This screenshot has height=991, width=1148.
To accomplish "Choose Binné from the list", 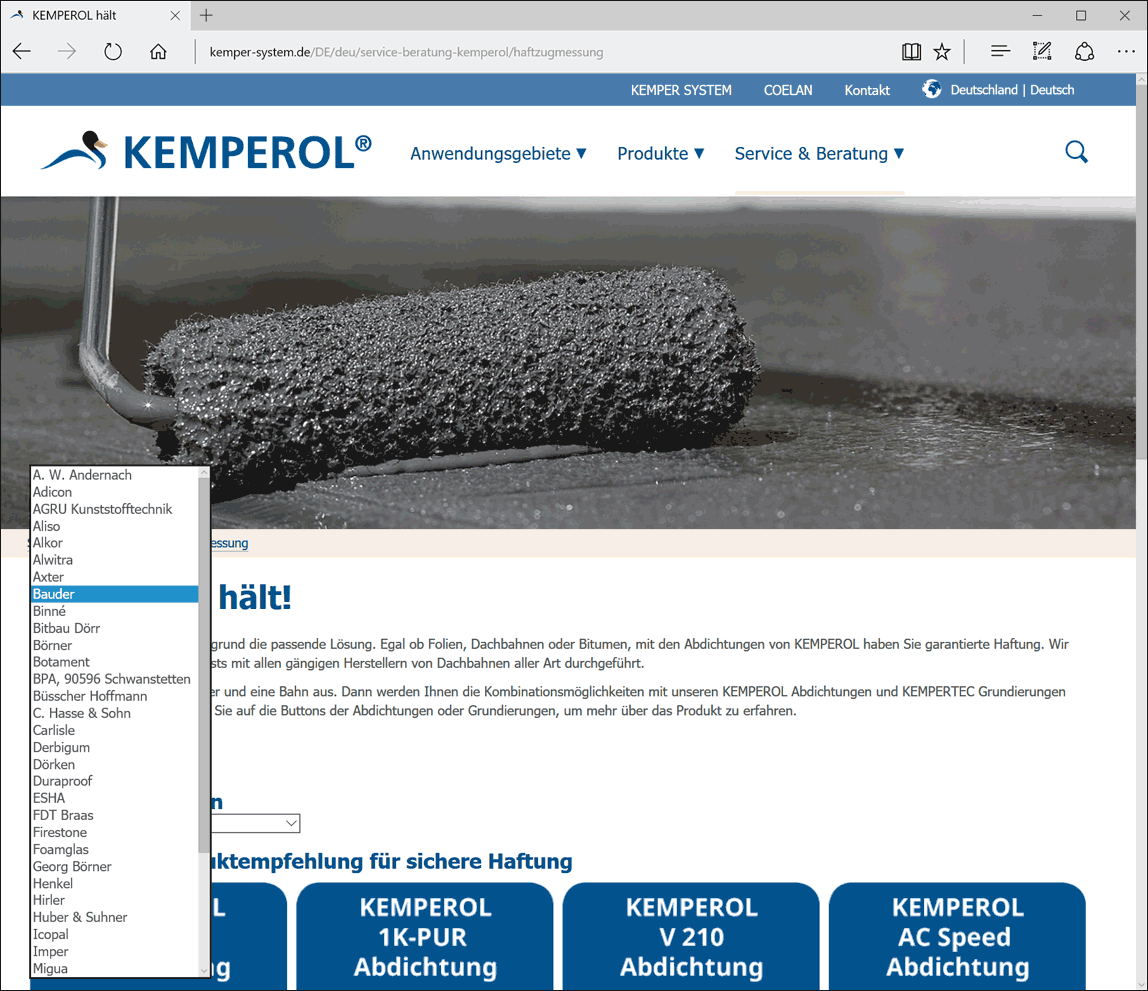I will coord(115,611).
